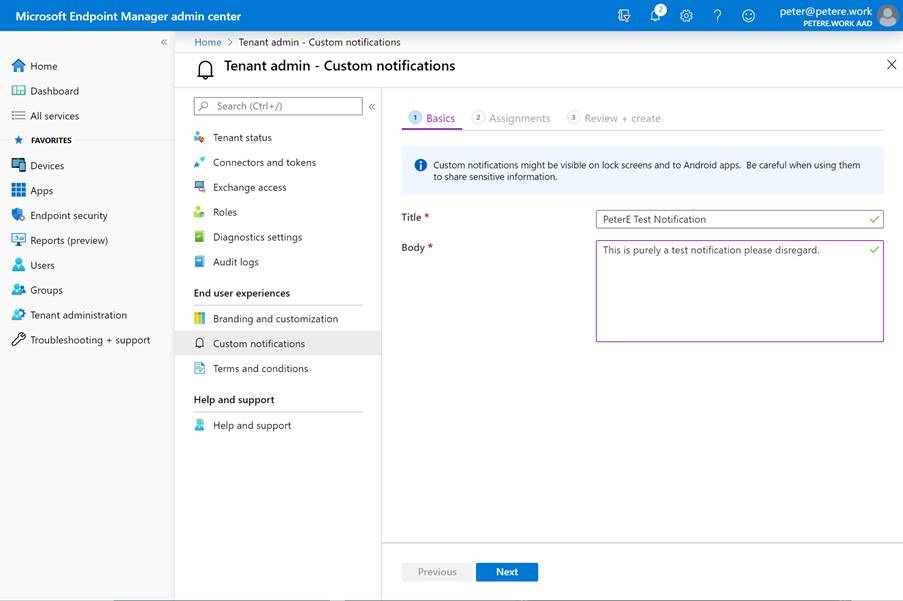
Task: Expand All services in left navigation
Action: [x=54, y=116]
